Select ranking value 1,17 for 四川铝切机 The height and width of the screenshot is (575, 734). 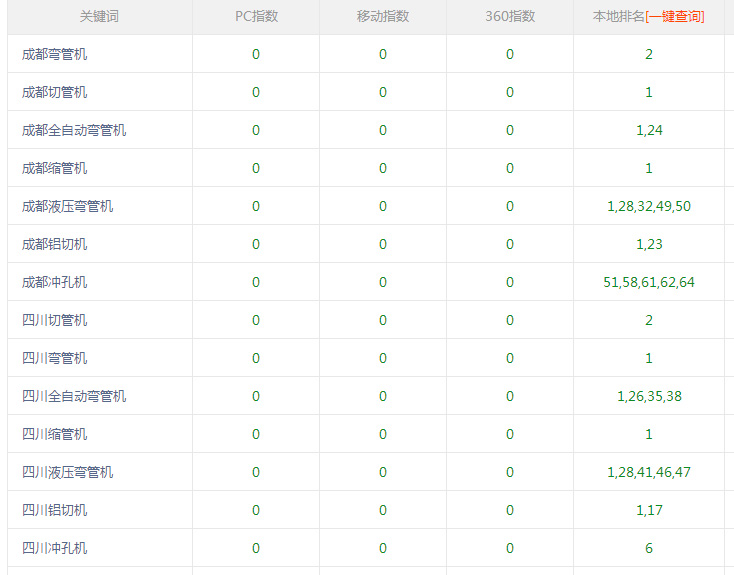(649, 510)
